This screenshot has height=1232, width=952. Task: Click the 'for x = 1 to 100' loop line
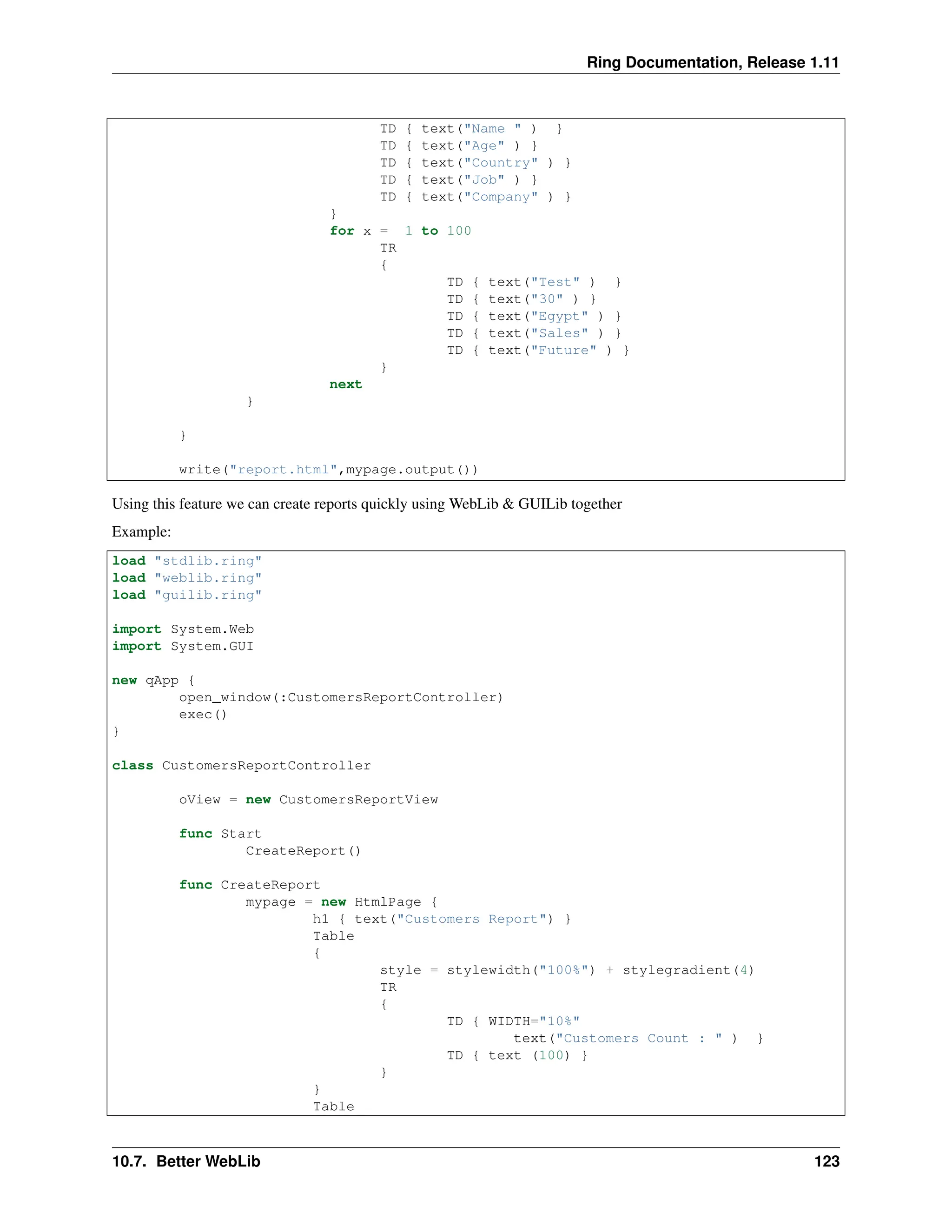click(400, 231)
